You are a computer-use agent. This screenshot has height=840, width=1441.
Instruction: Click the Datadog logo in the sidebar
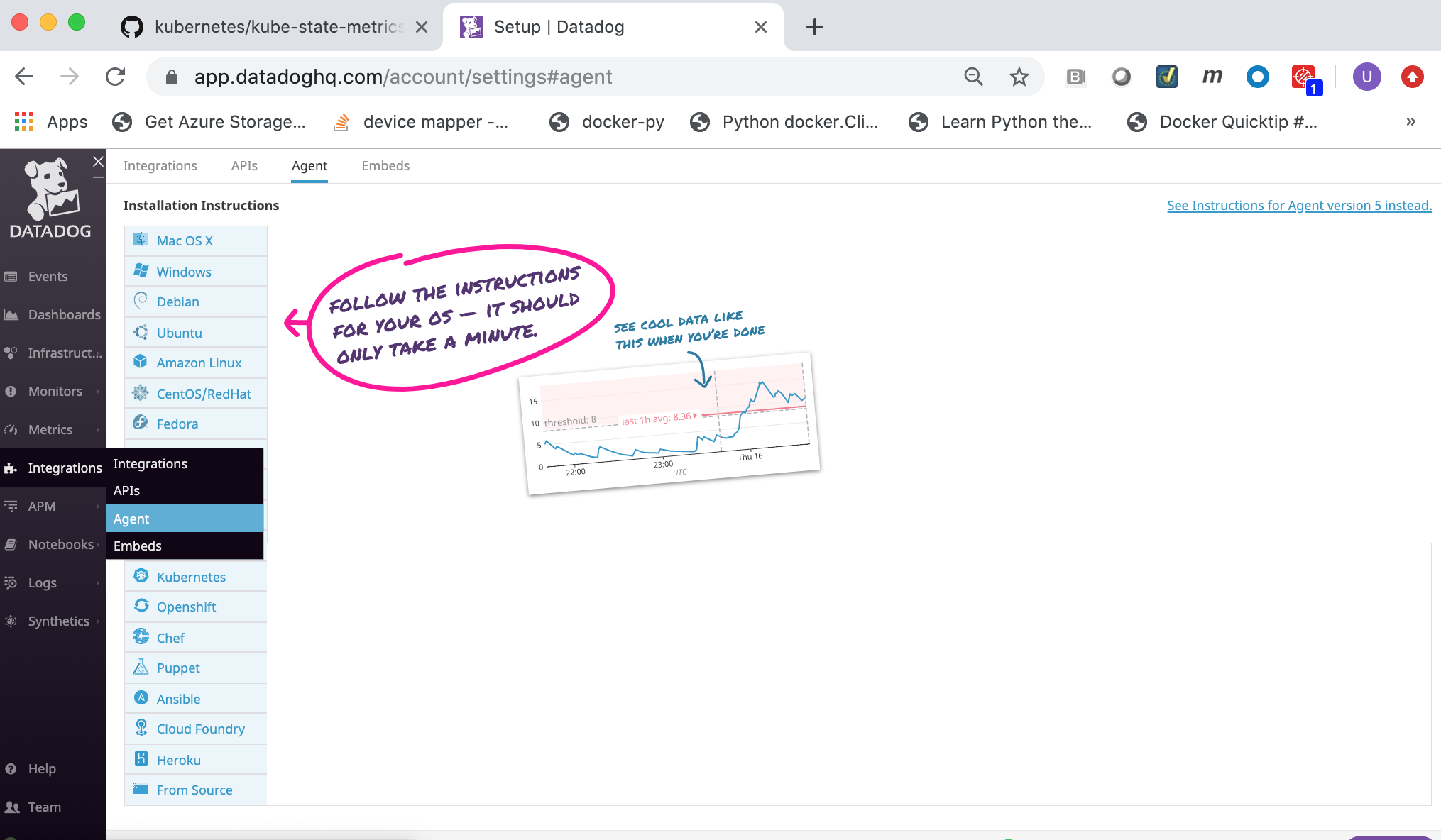tap(50, 199)
